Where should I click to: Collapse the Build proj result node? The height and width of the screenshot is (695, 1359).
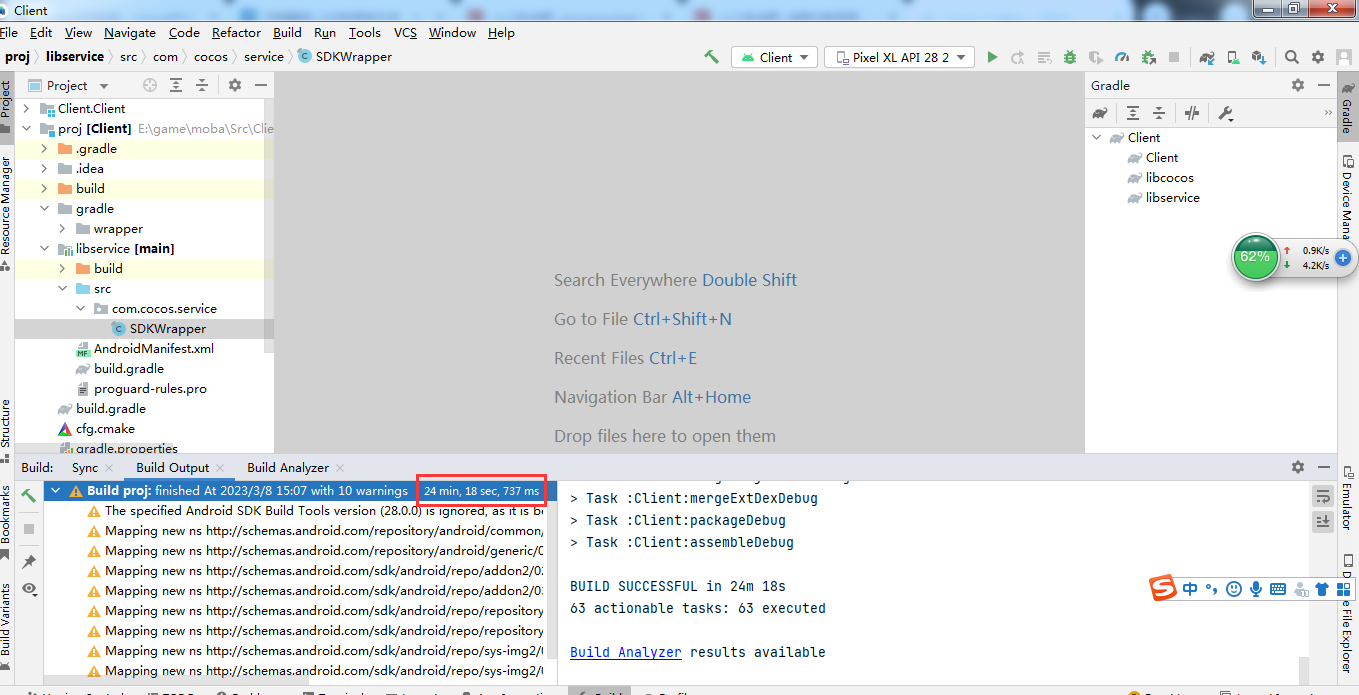[55, 491]
